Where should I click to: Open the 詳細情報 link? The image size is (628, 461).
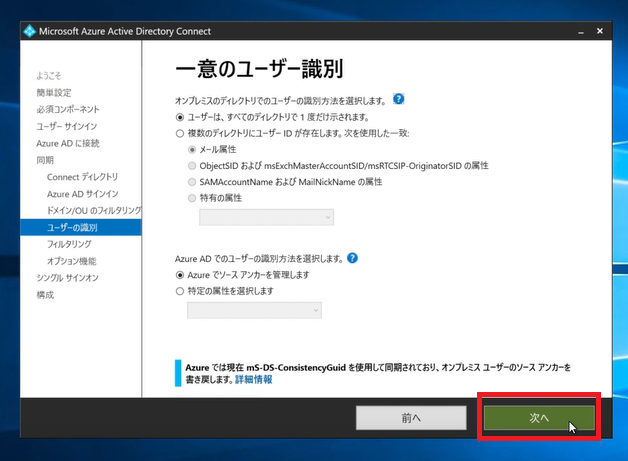254,379
